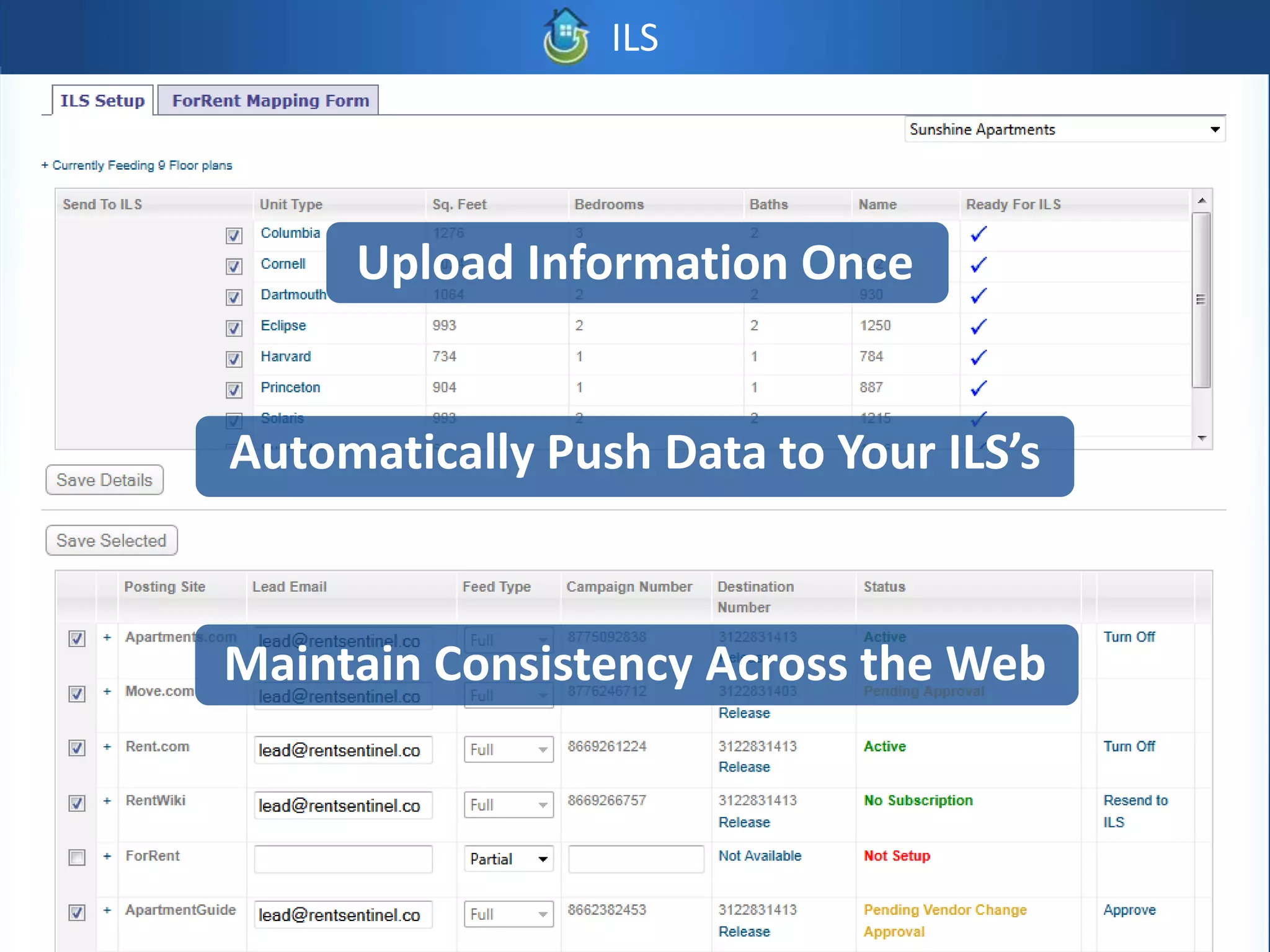Switch to the ILS Setup tab
This screenshot has width=1270, height=952.
coord(102,100)
